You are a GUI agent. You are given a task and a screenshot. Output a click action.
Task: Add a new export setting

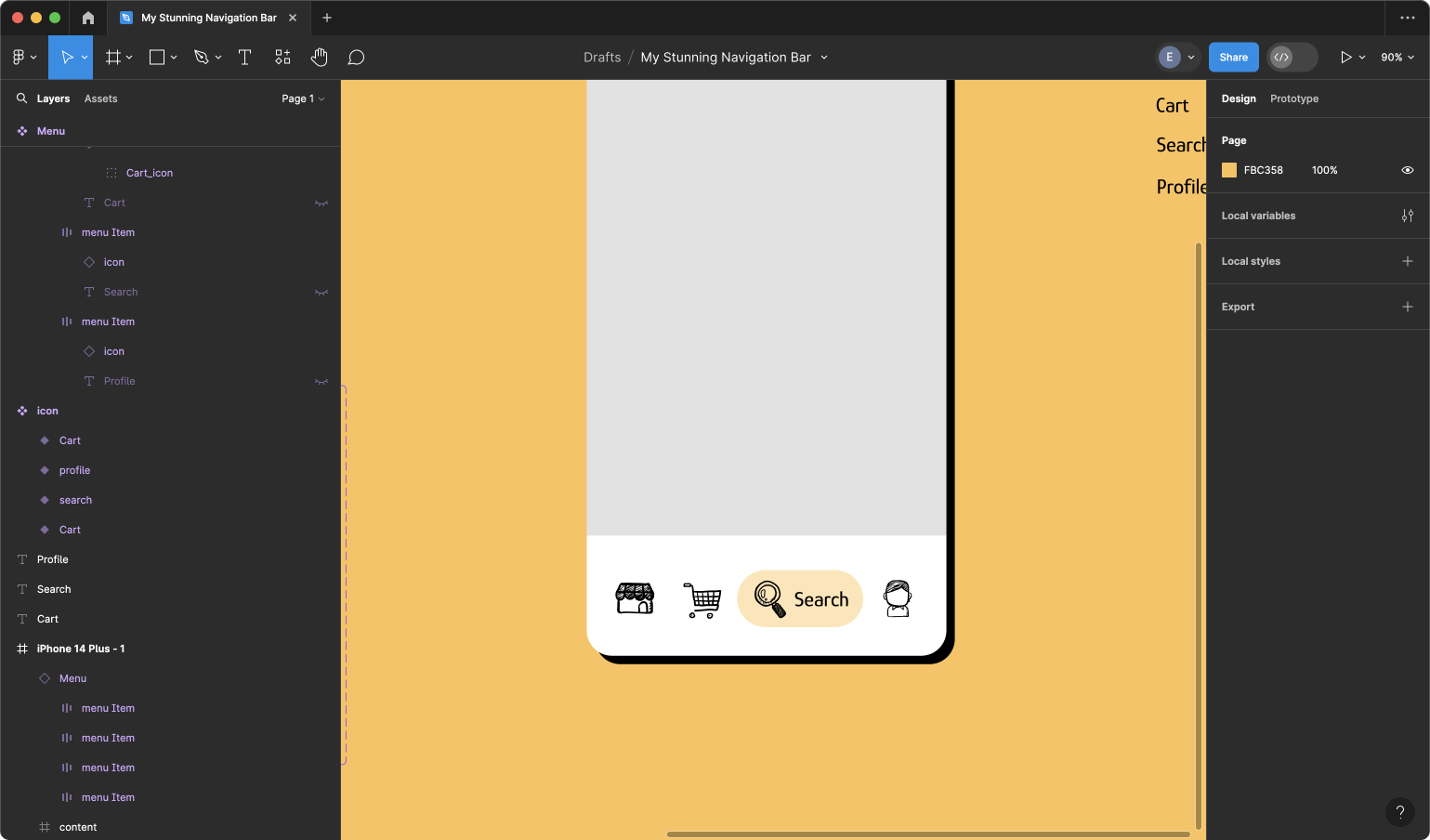coord(1407,307)
